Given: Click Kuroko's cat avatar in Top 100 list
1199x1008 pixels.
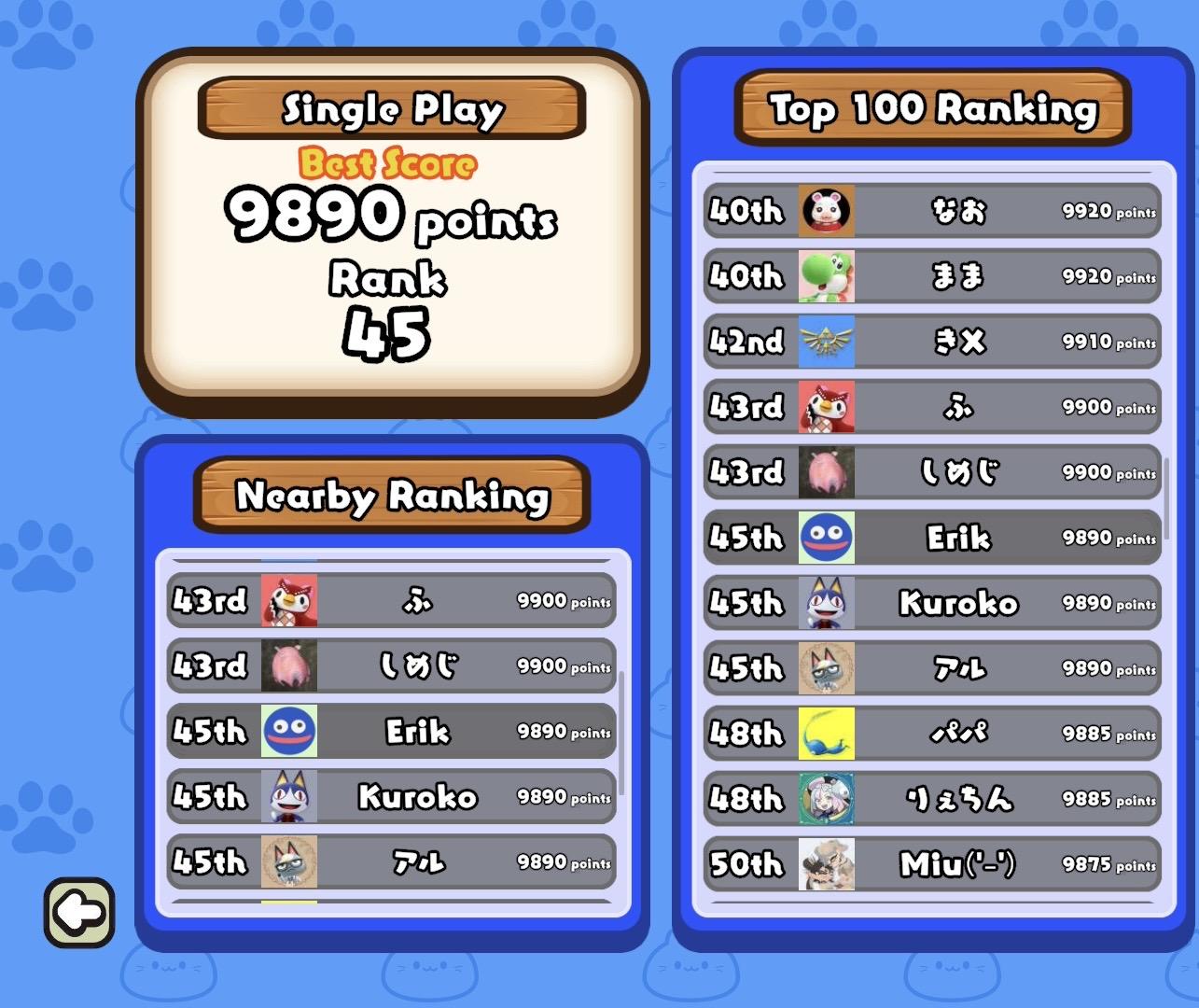Looking at the screenshot, I should click(x=826, y=603).
